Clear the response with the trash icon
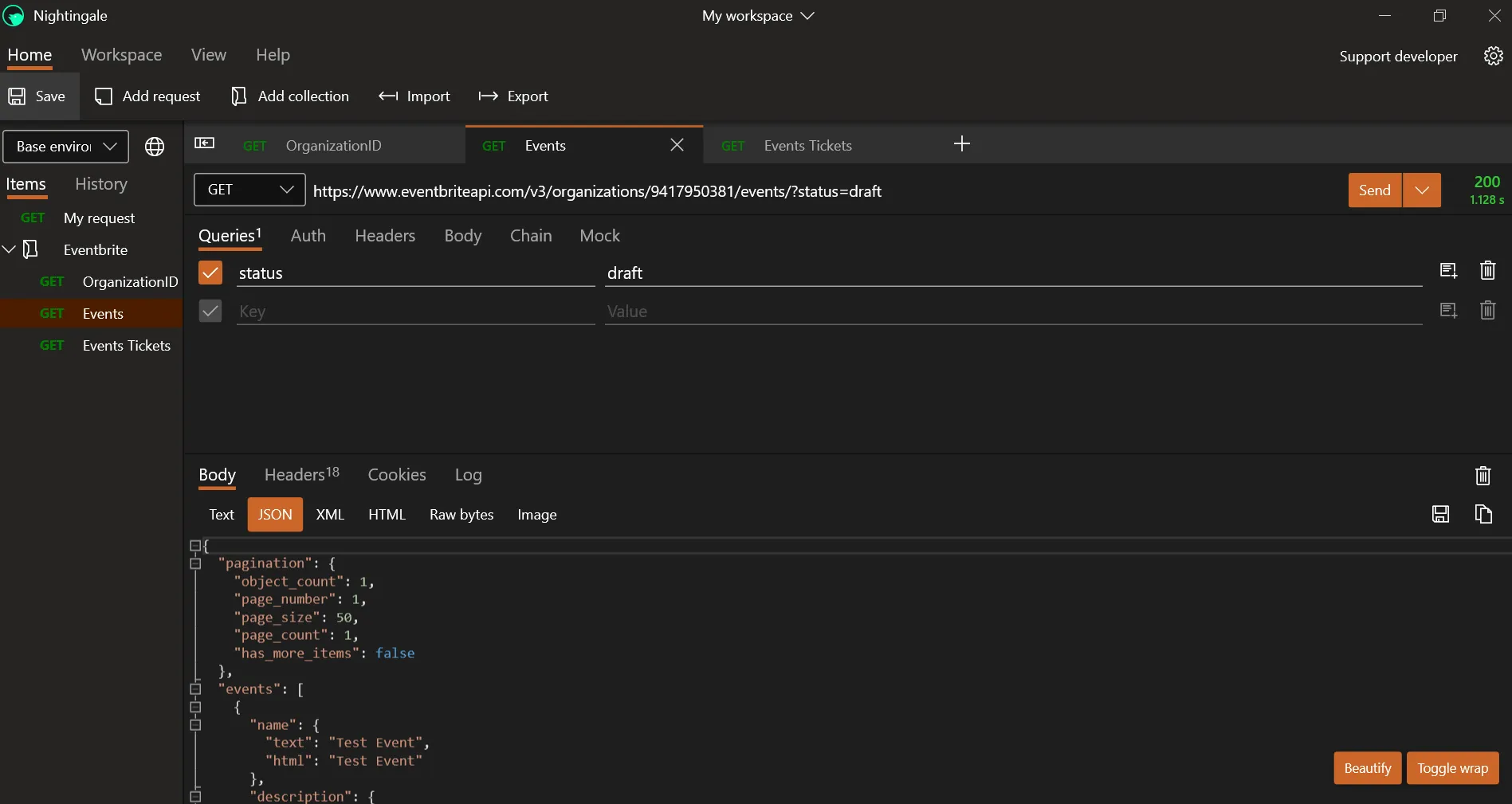 pos(1483,476)
